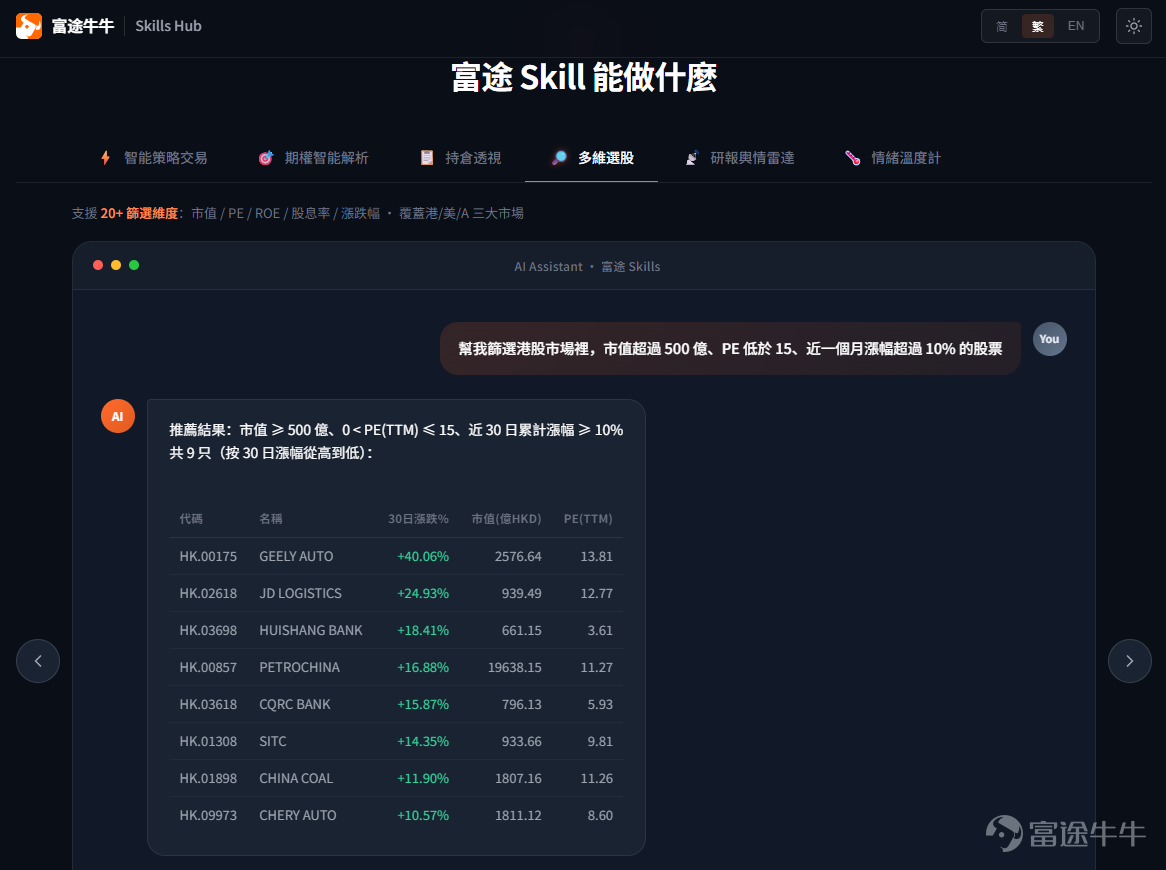Click the CQRC BANK name cell
Screen dimensions: 1166x870
pos(294,704)
